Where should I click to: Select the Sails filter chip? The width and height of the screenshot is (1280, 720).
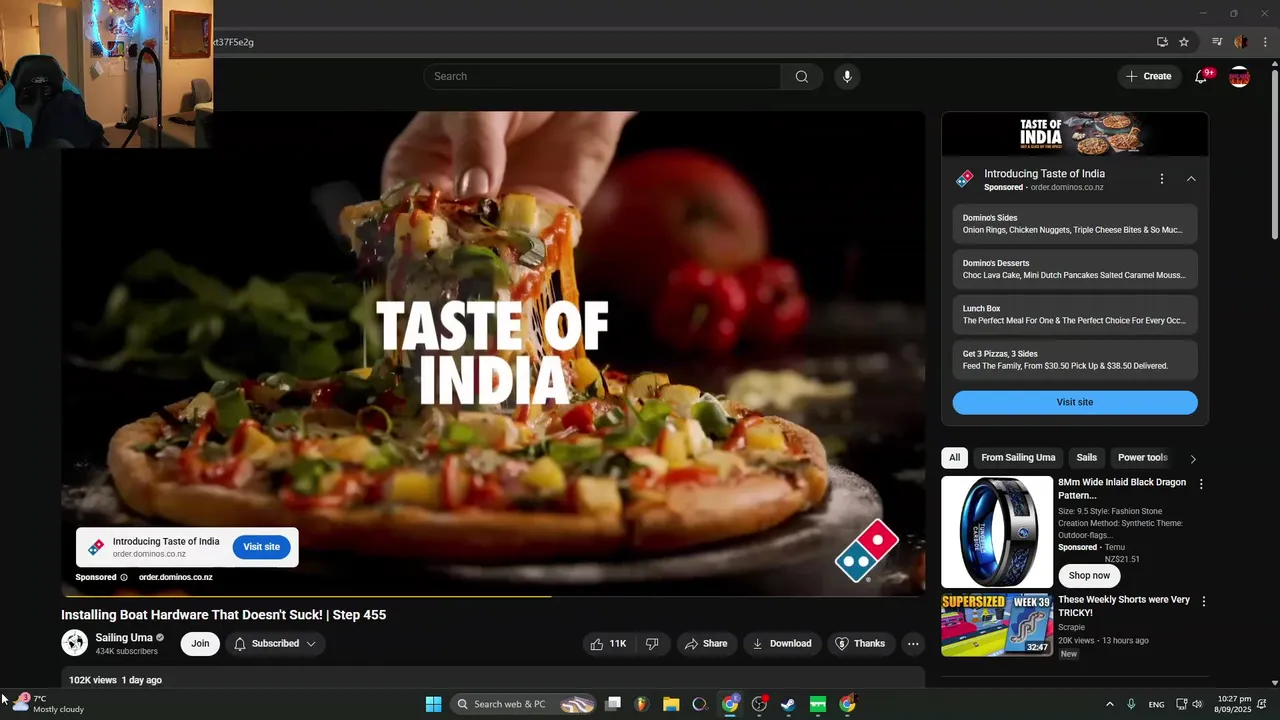(x=1087, y=458)
